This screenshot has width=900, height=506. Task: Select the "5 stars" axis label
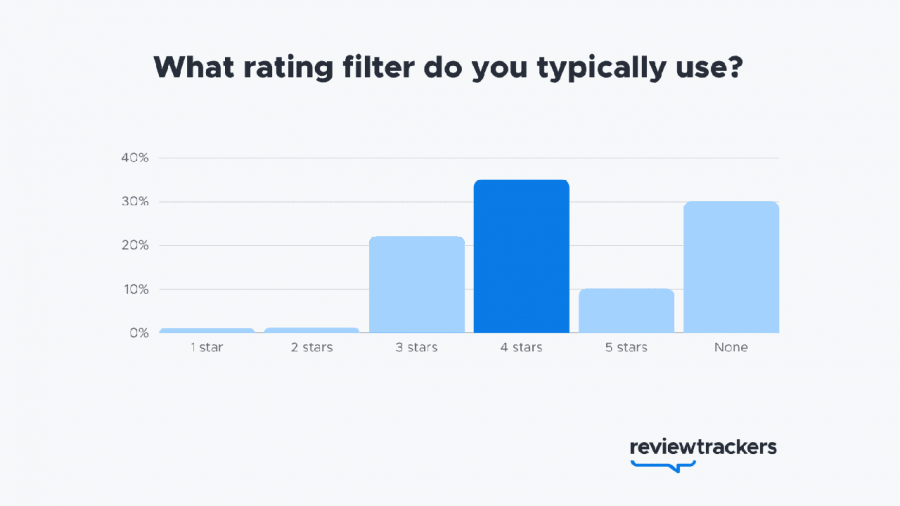click(626, 348)
